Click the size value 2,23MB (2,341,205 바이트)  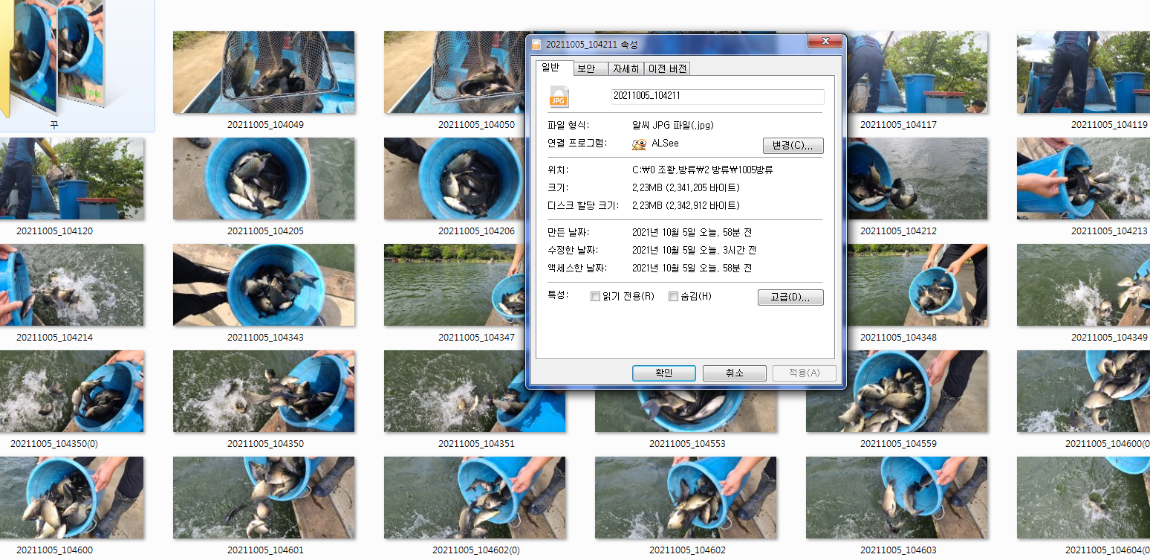point(685,188)
